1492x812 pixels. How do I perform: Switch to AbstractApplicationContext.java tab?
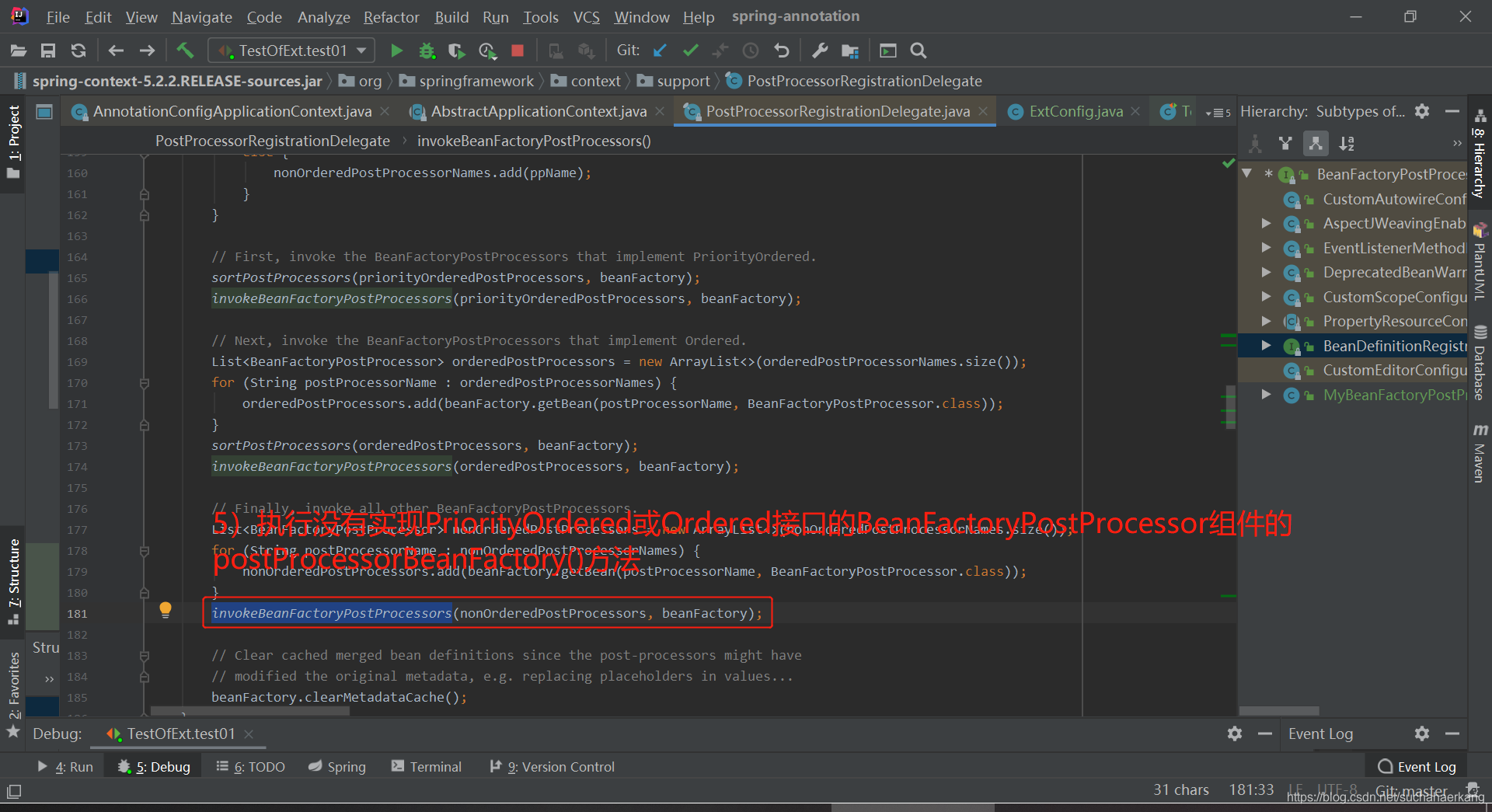pos(539,112)
